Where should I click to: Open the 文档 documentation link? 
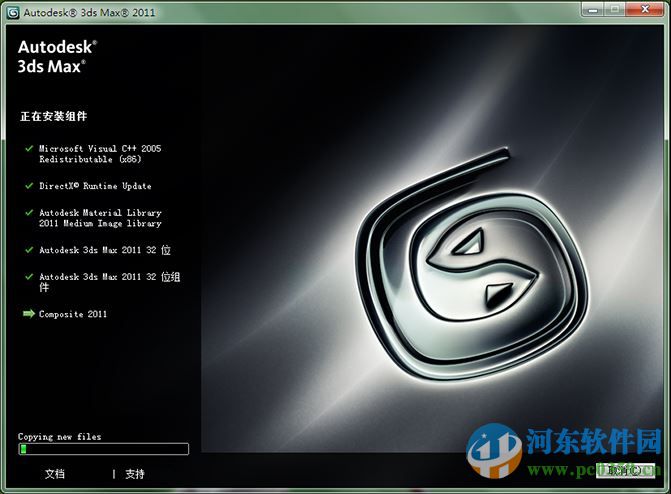click(55, 474)
